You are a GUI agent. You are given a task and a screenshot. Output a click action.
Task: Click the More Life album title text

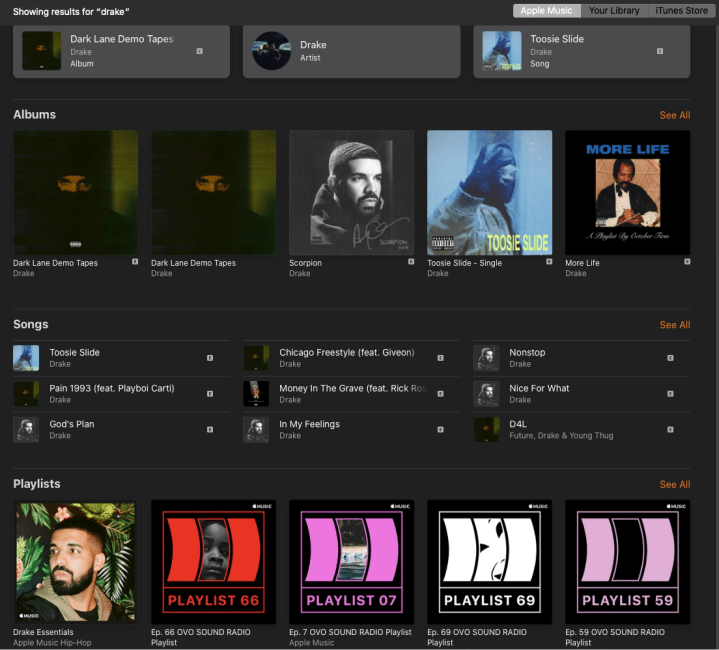(582, 263)
